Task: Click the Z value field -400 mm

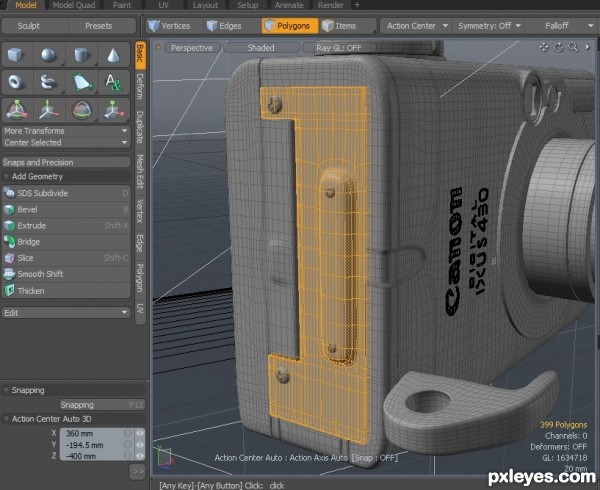Action: click(x=97, y=456)
